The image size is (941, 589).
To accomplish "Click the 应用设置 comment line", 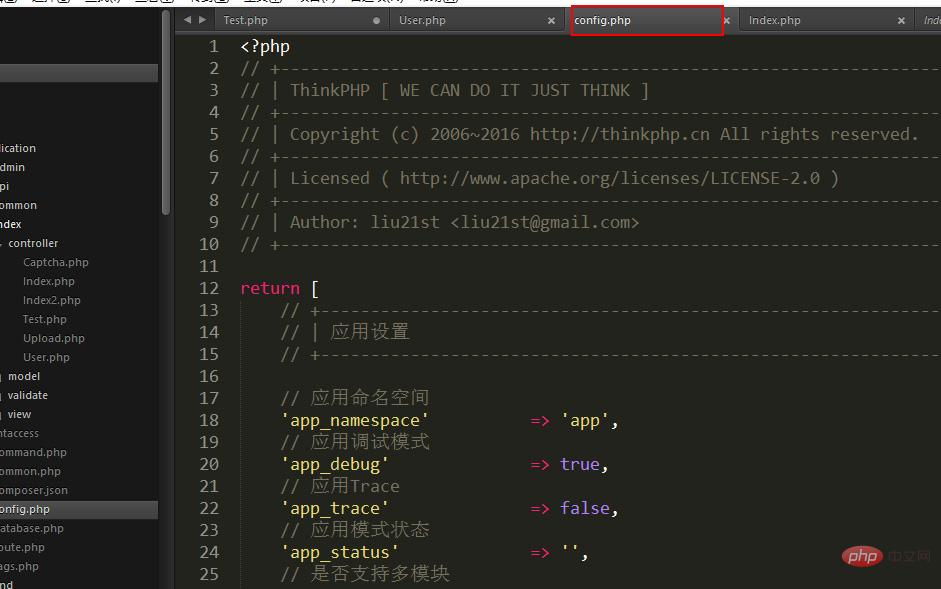I will tap(345, 332).
